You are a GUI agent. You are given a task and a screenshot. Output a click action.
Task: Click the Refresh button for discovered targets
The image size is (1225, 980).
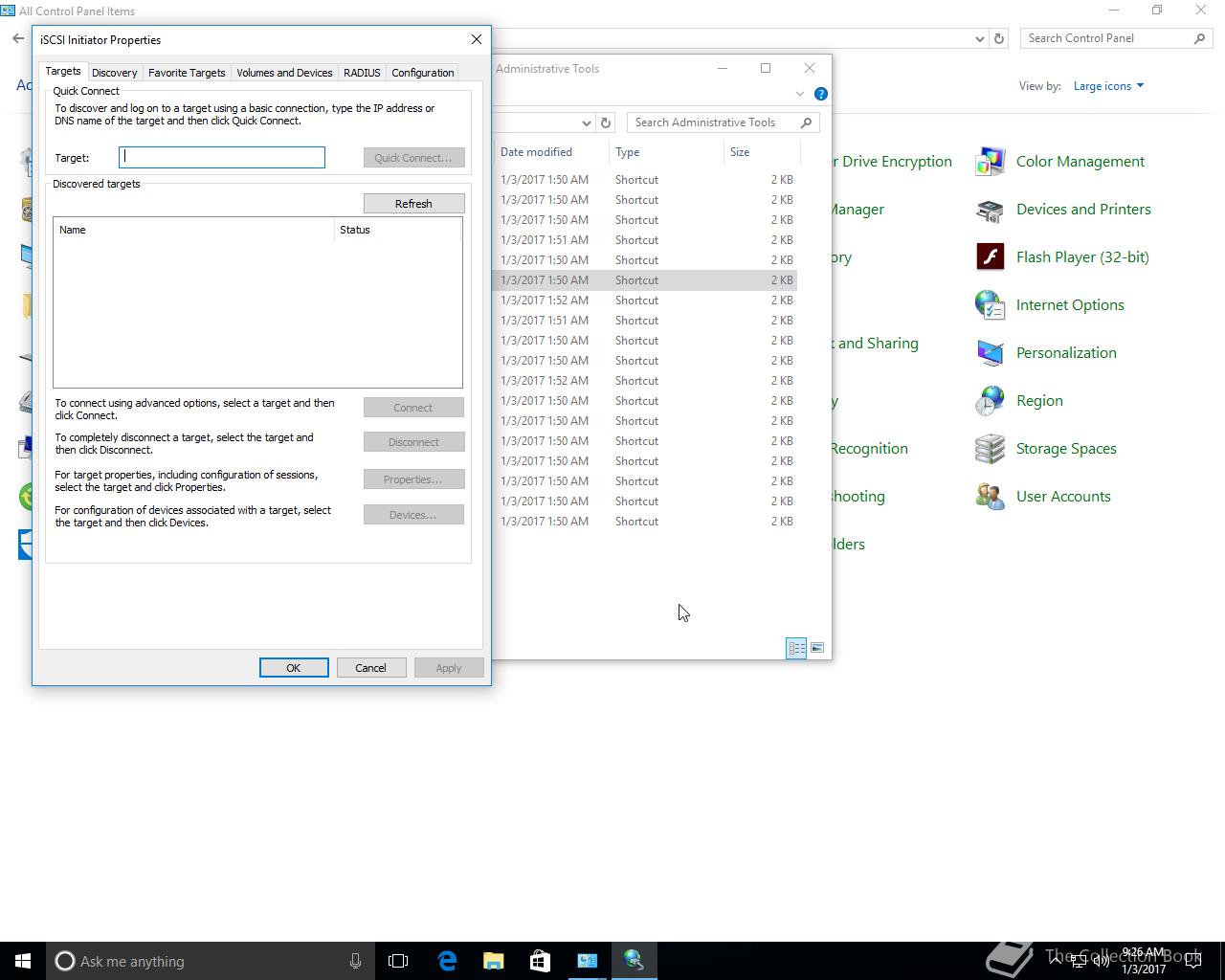[x=413, y=204]
